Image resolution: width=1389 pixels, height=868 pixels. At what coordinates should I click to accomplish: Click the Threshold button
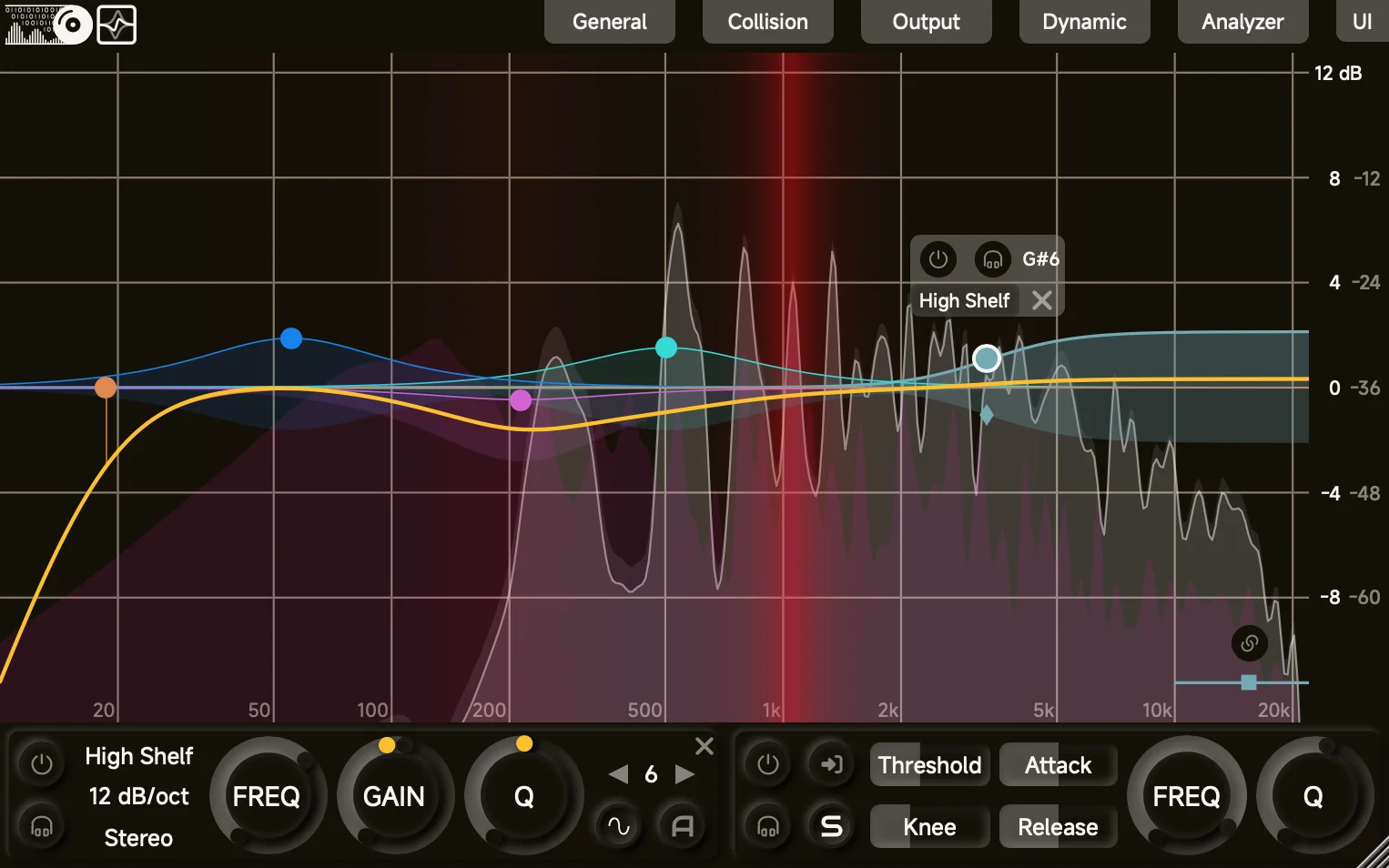coord(929,765)
